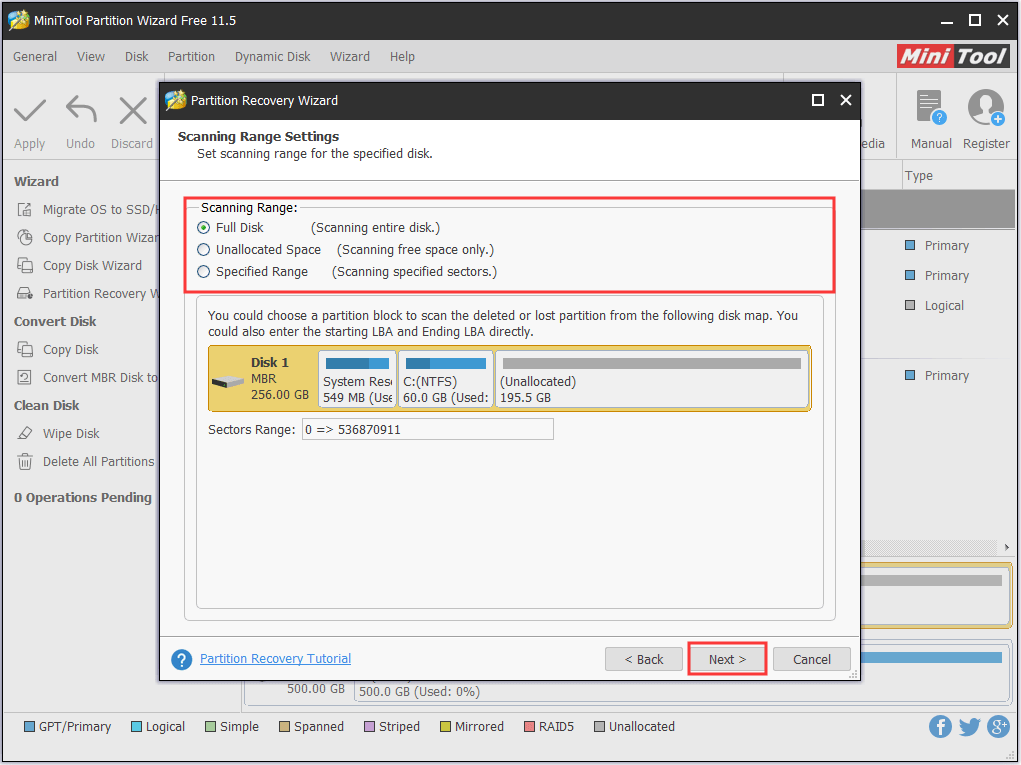Open the View menu

point(91,57)
